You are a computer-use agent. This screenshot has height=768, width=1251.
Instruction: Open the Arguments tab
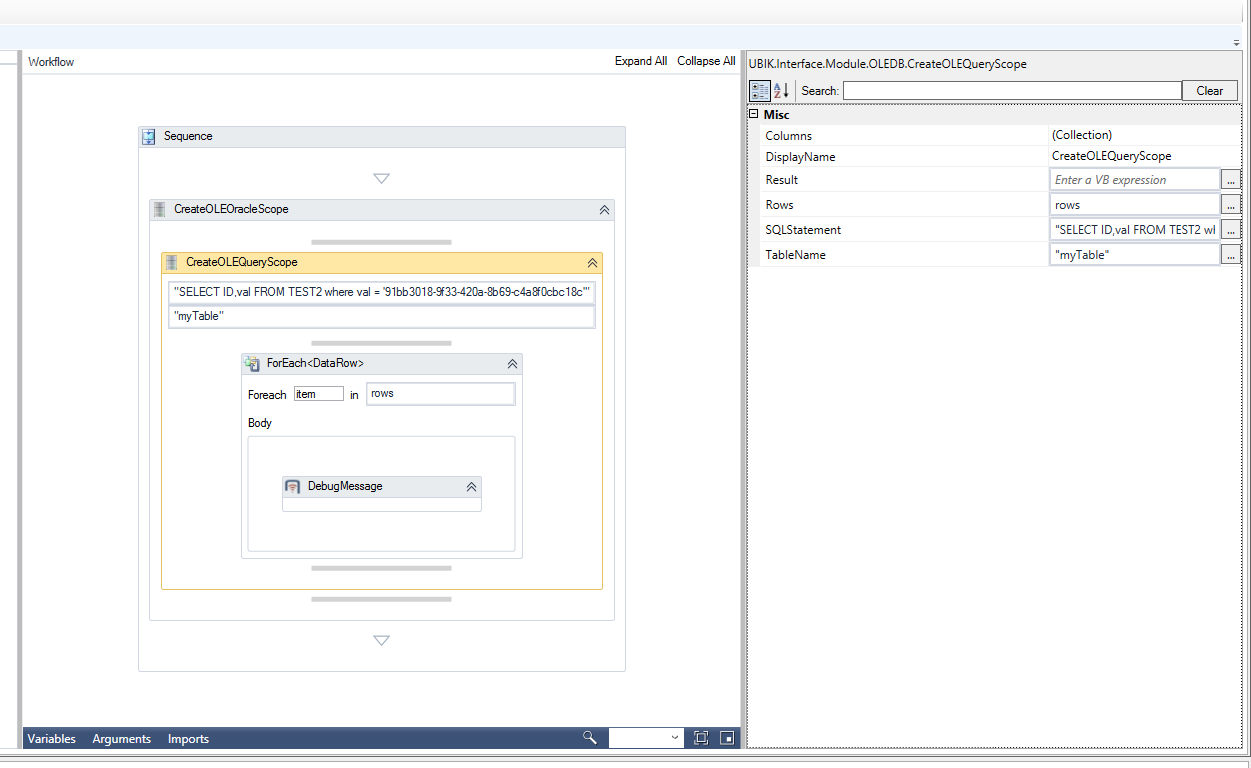click(121, 739)
